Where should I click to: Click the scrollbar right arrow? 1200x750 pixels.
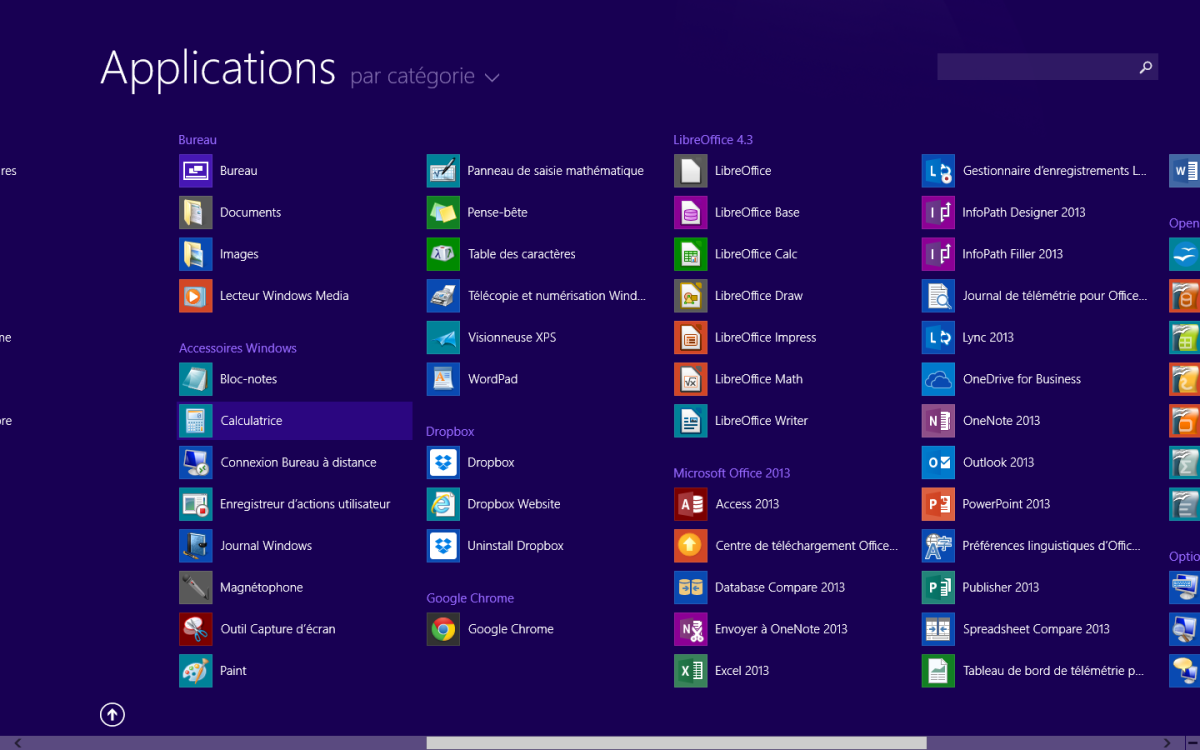(1169, 743)
